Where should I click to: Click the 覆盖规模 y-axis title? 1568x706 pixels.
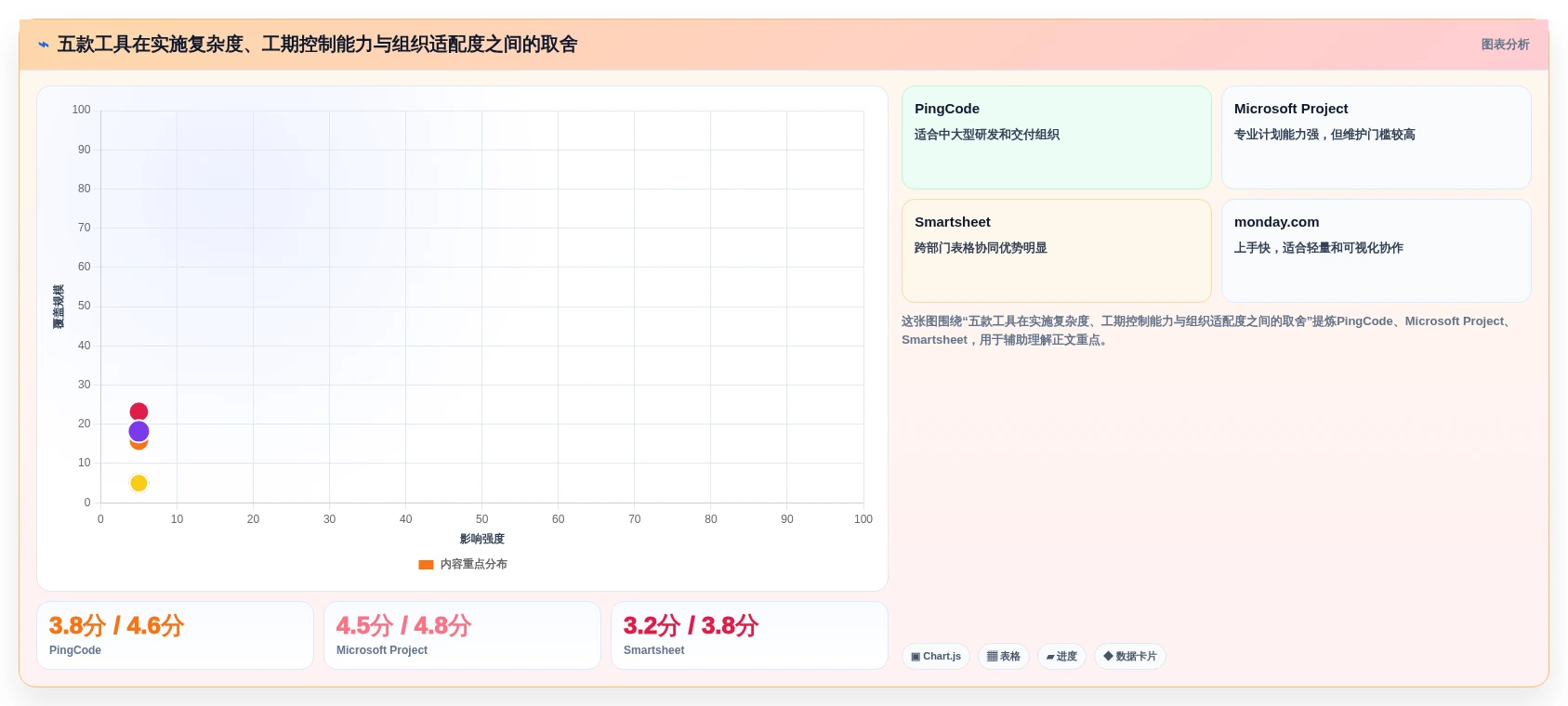pyautogui.click(x=59, y=307)
